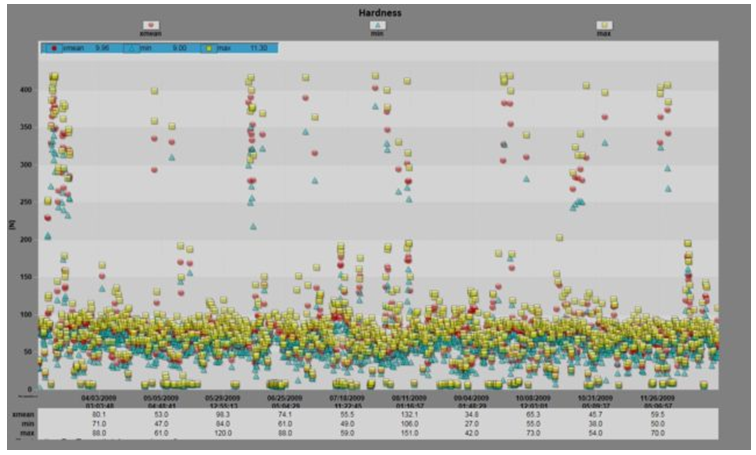Select the 09/04/2009 date column header

pos(472,399)
